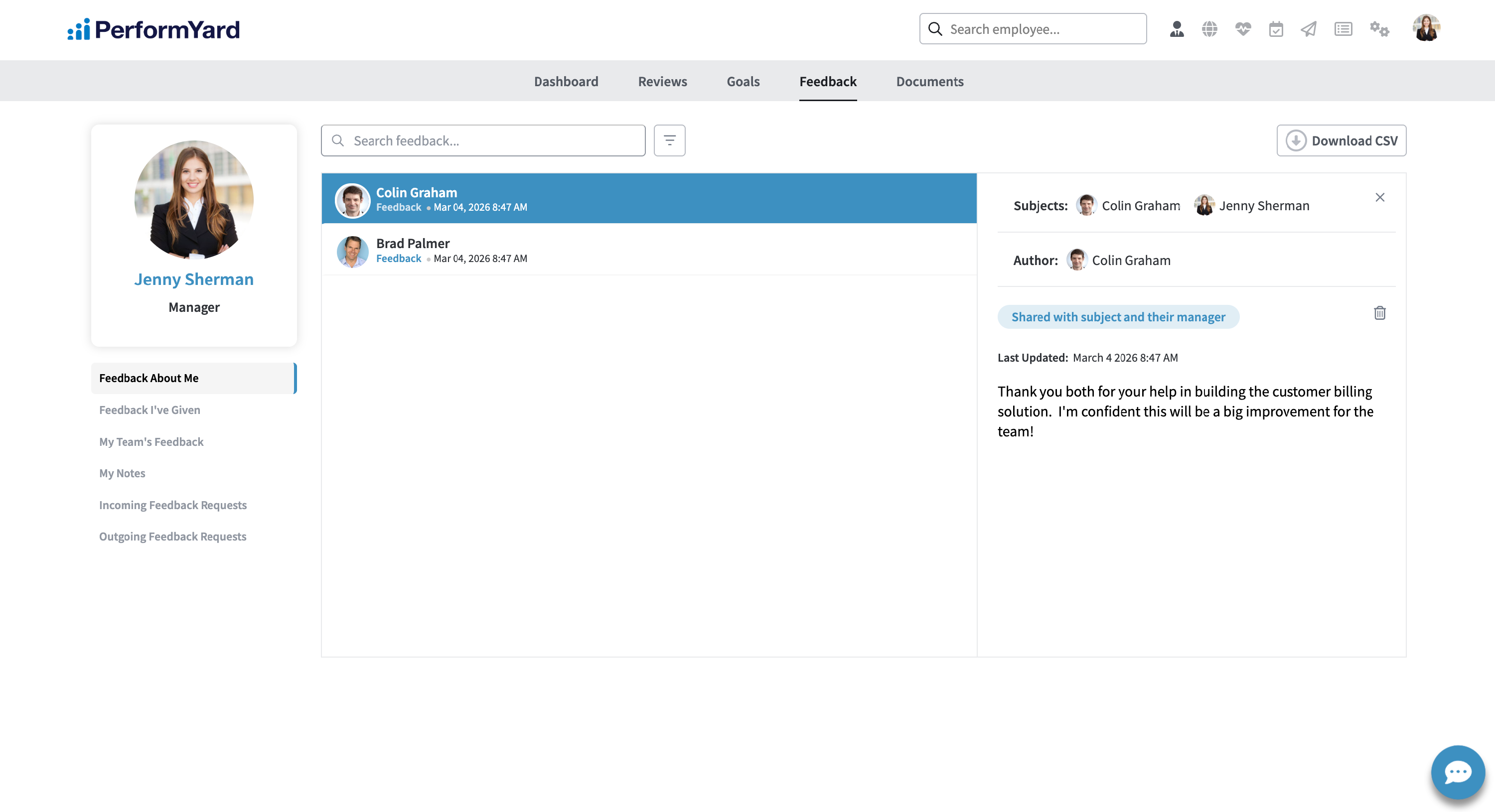Viewport: 1495px width, 812px height.
Task: Switch to the Goals tab
Action: (743, 81)
